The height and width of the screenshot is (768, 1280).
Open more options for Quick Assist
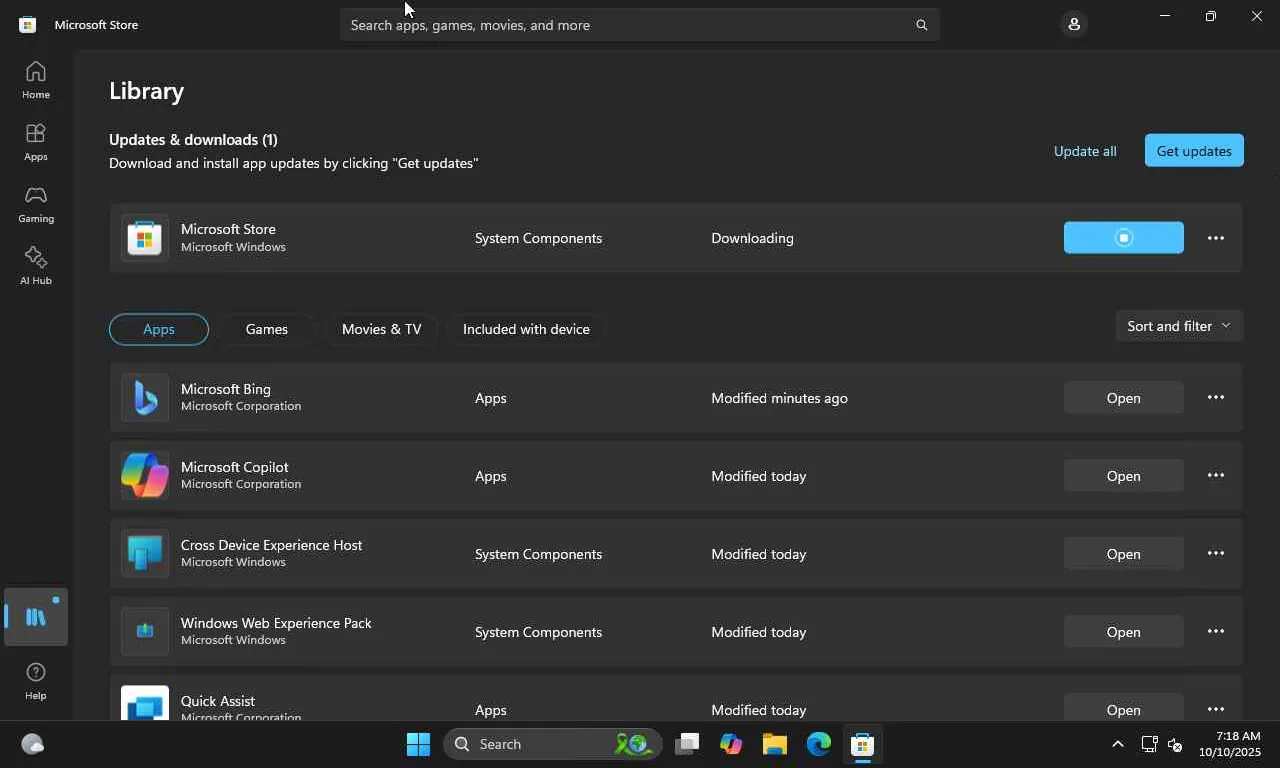pyautogui.click(x=1216, y=709)
